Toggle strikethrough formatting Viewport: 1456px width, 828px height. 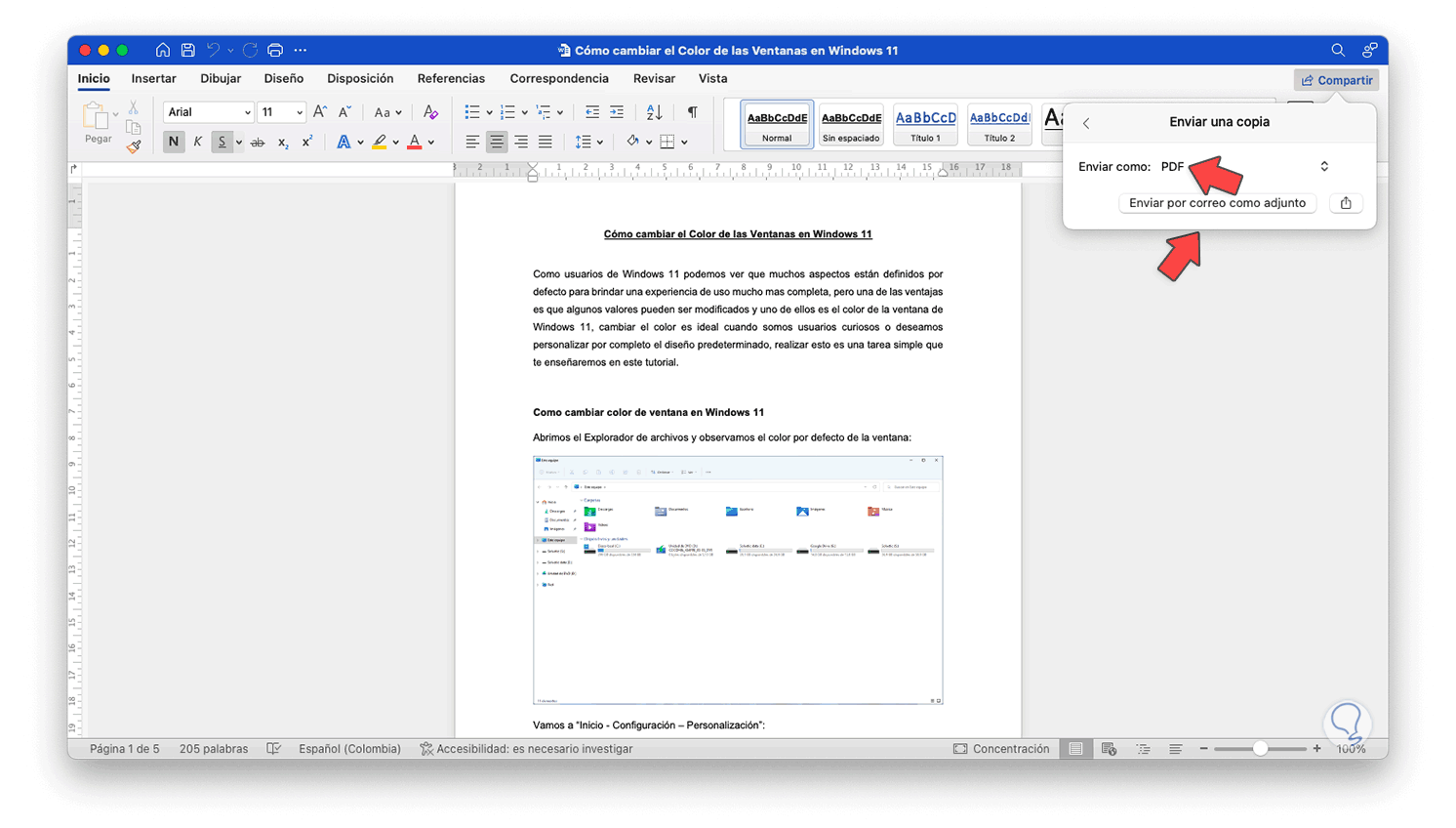(x=258, y=143)
